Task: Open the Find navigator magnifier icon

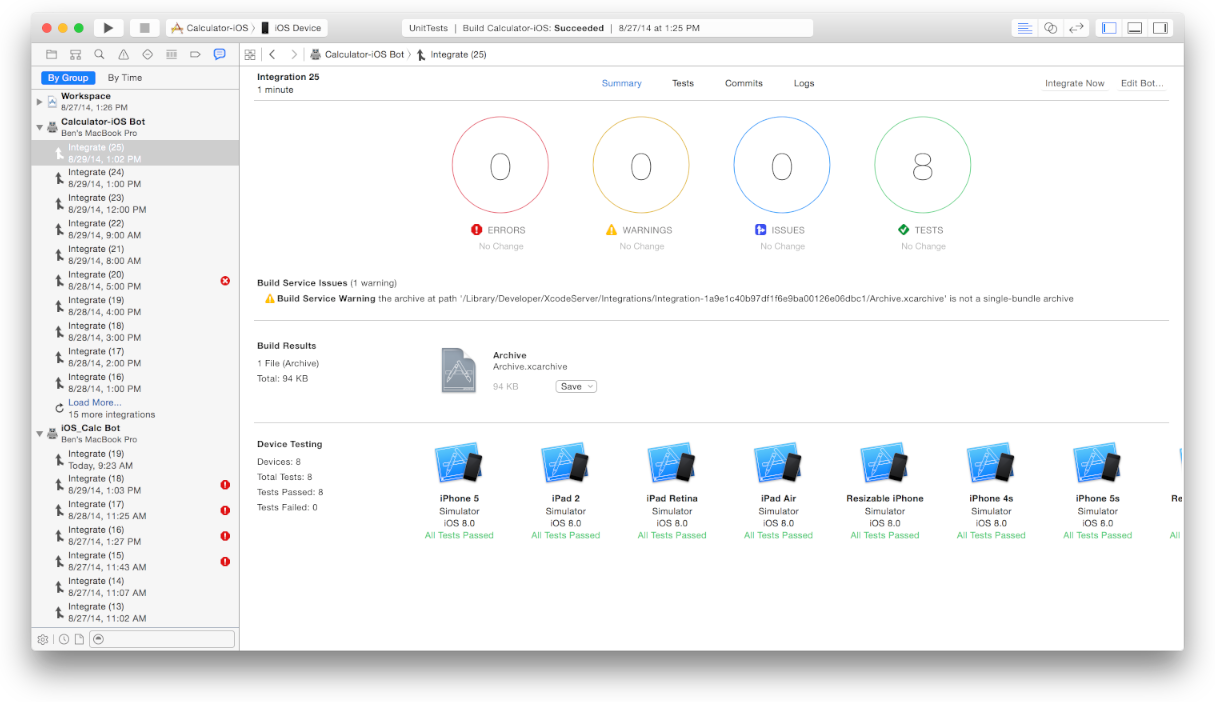Action: coord(99,54)
